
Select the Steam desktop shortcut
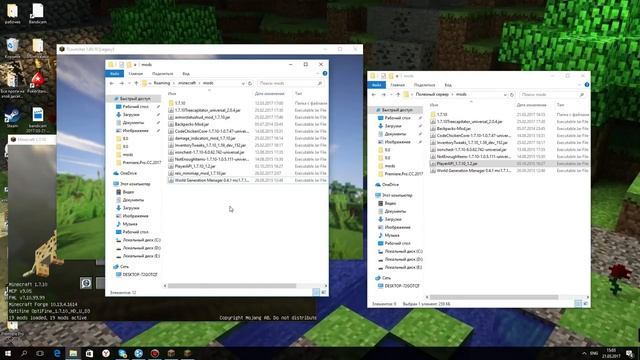click(12, 118)
